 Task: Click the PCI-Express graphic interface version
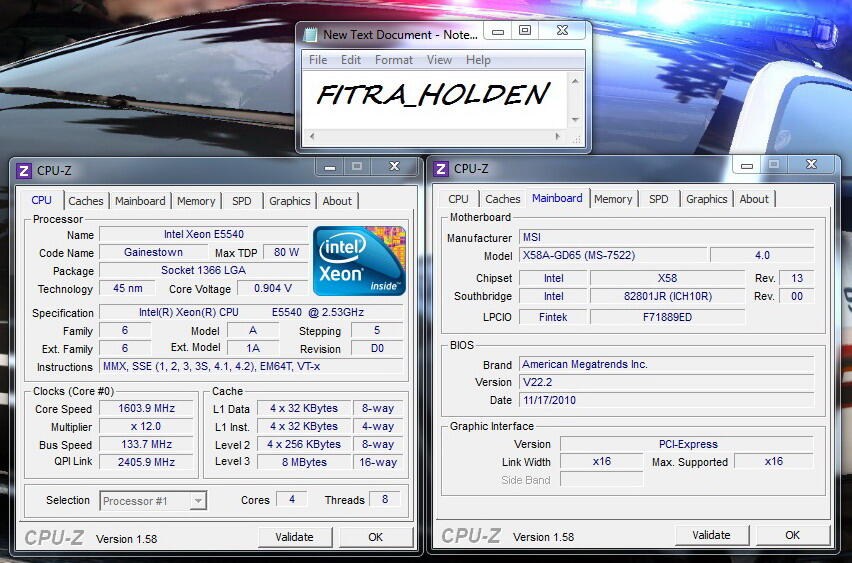point(687,444)
